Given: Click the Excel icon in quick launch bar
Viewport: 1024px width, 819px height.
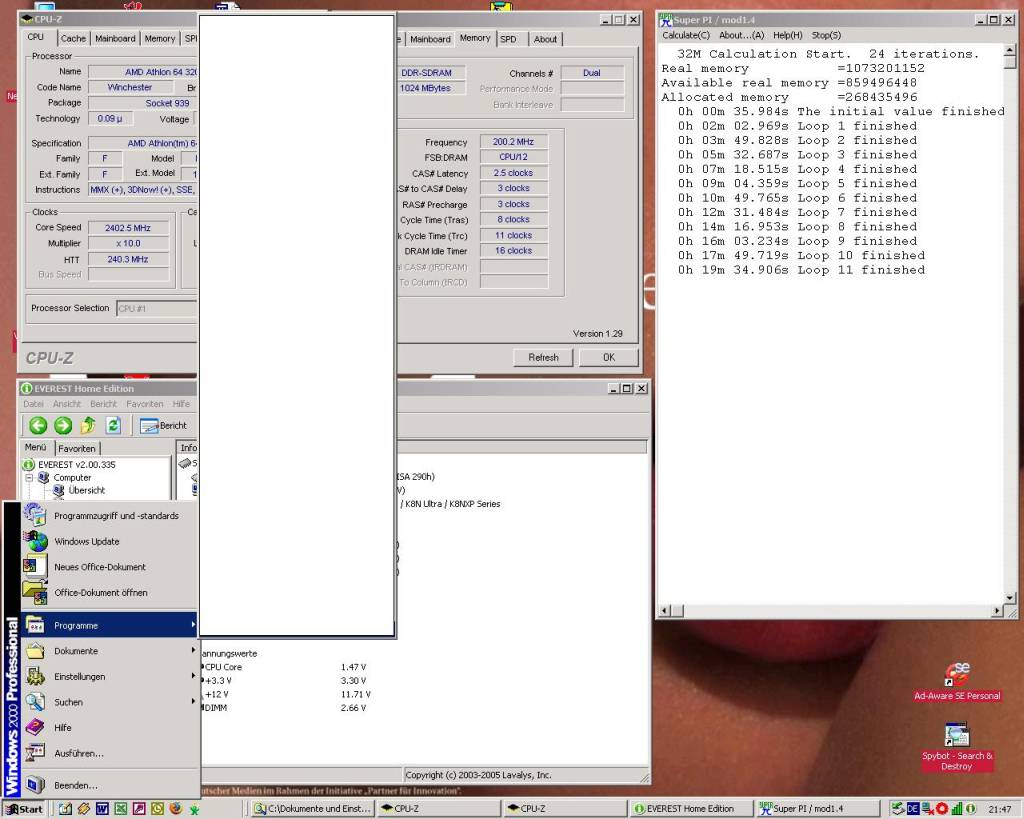Looking at the screenshot, I should pyautogui.click(x=120, y=809).
